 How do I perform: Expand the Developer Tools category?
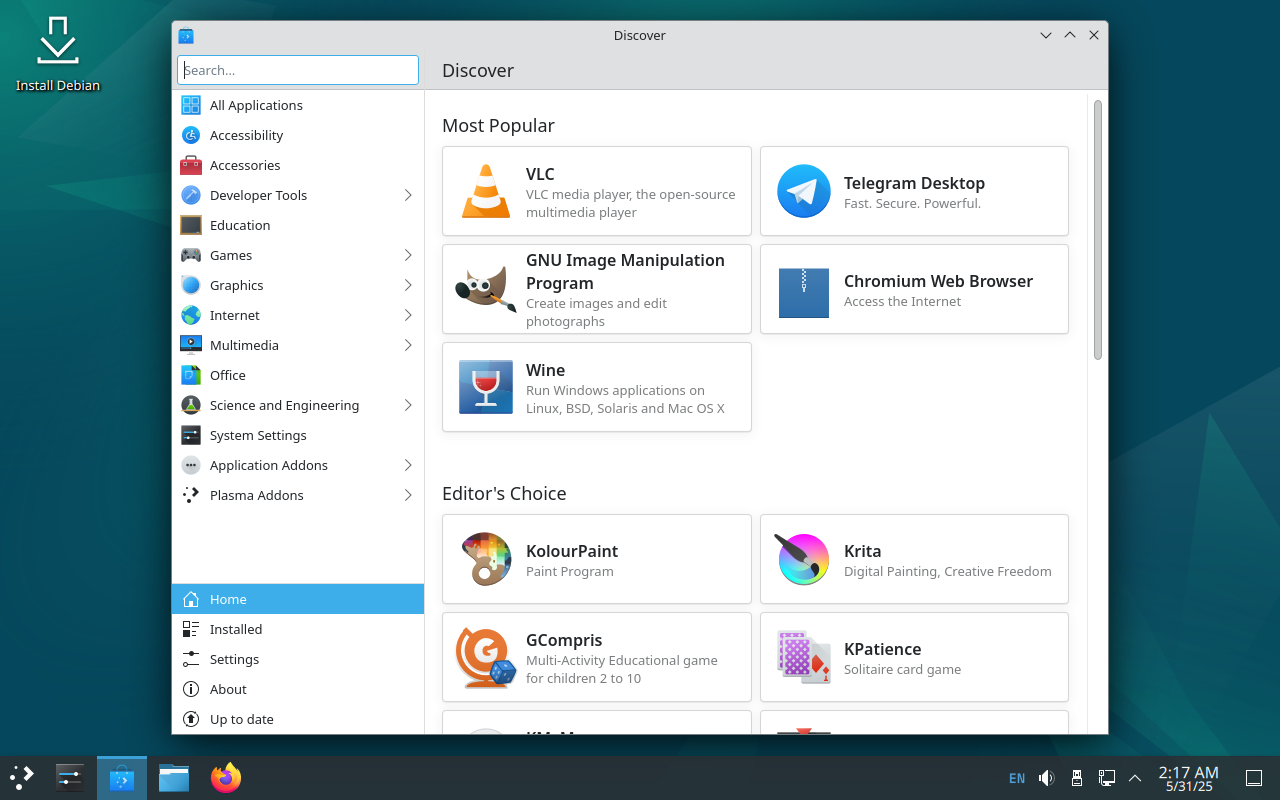pos(408,195)
